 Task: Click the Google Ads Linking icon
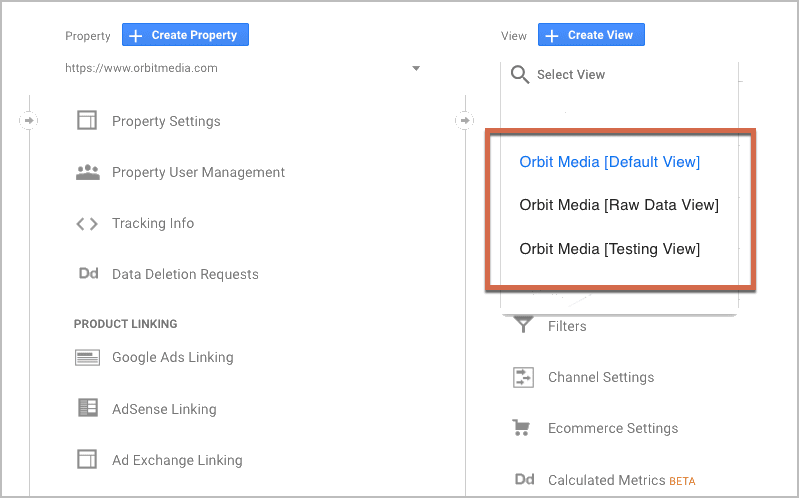click(87, 358)
